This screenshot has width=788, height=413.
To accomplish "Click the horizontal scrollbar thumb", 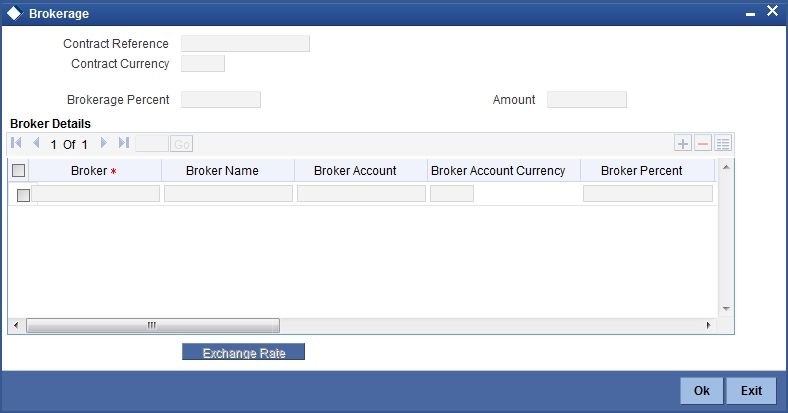I will (153, 326).
